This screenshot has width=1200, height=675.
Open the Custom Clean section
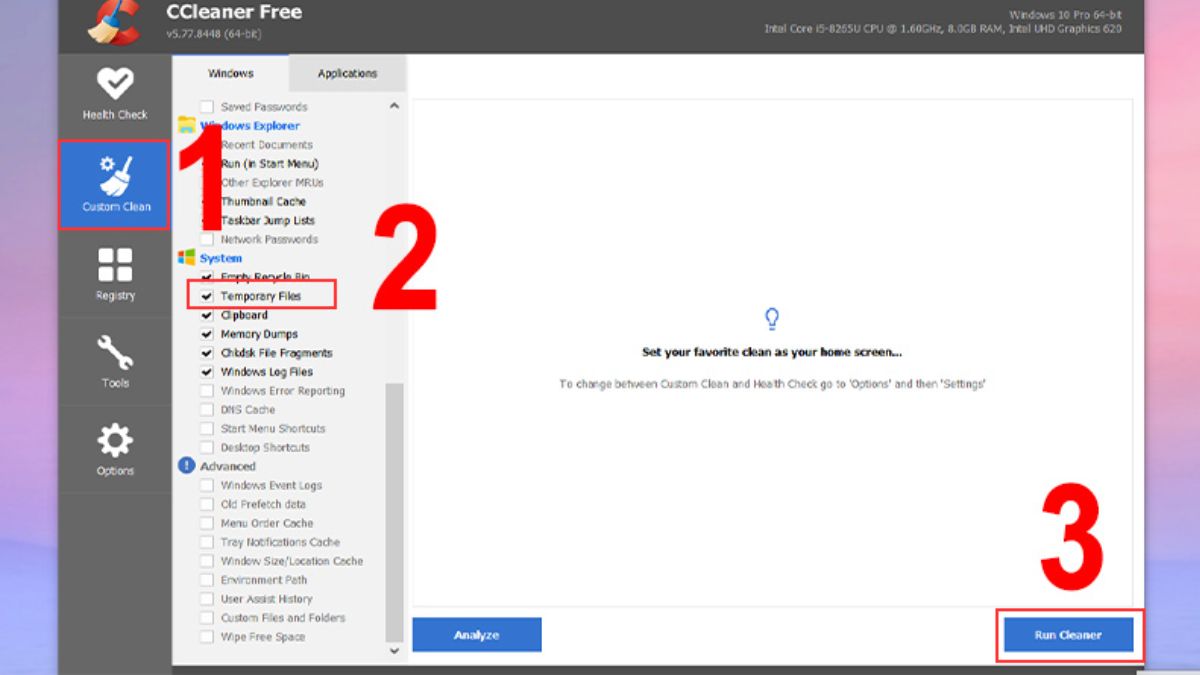tap(115, 184)
